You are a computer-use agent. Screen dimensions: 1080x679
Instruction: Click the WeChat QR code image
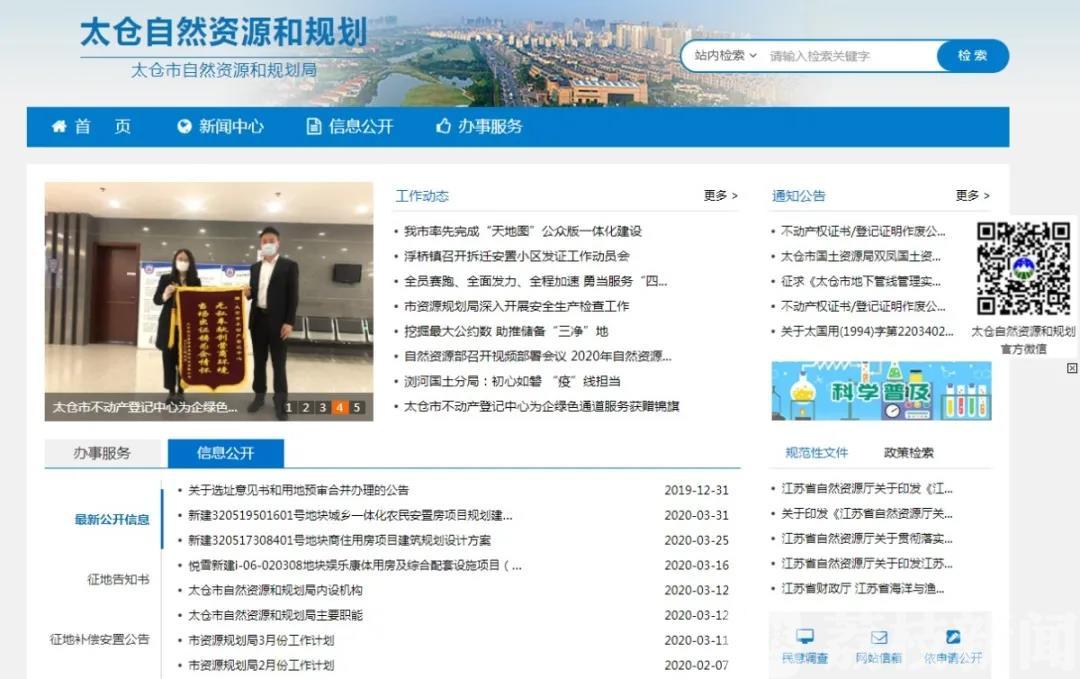[x=1024, y=269]
